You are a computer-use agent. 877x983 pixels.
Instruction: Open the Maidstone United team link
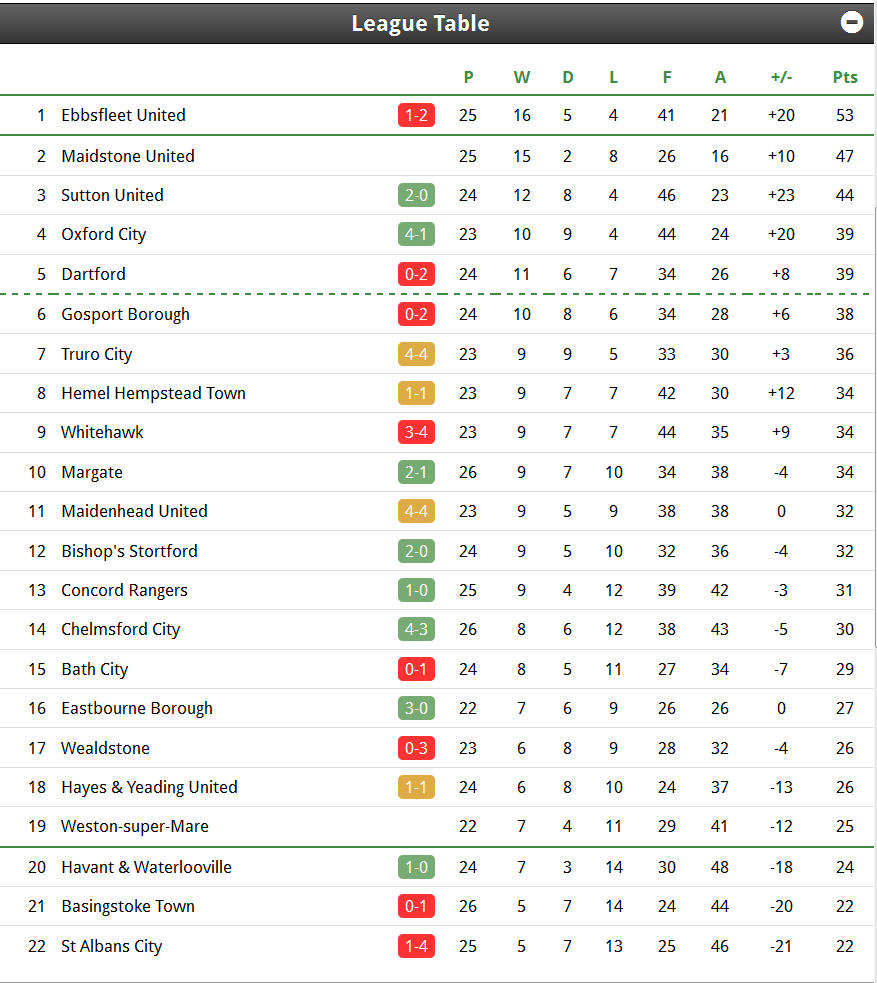click(x=128, y=156)
